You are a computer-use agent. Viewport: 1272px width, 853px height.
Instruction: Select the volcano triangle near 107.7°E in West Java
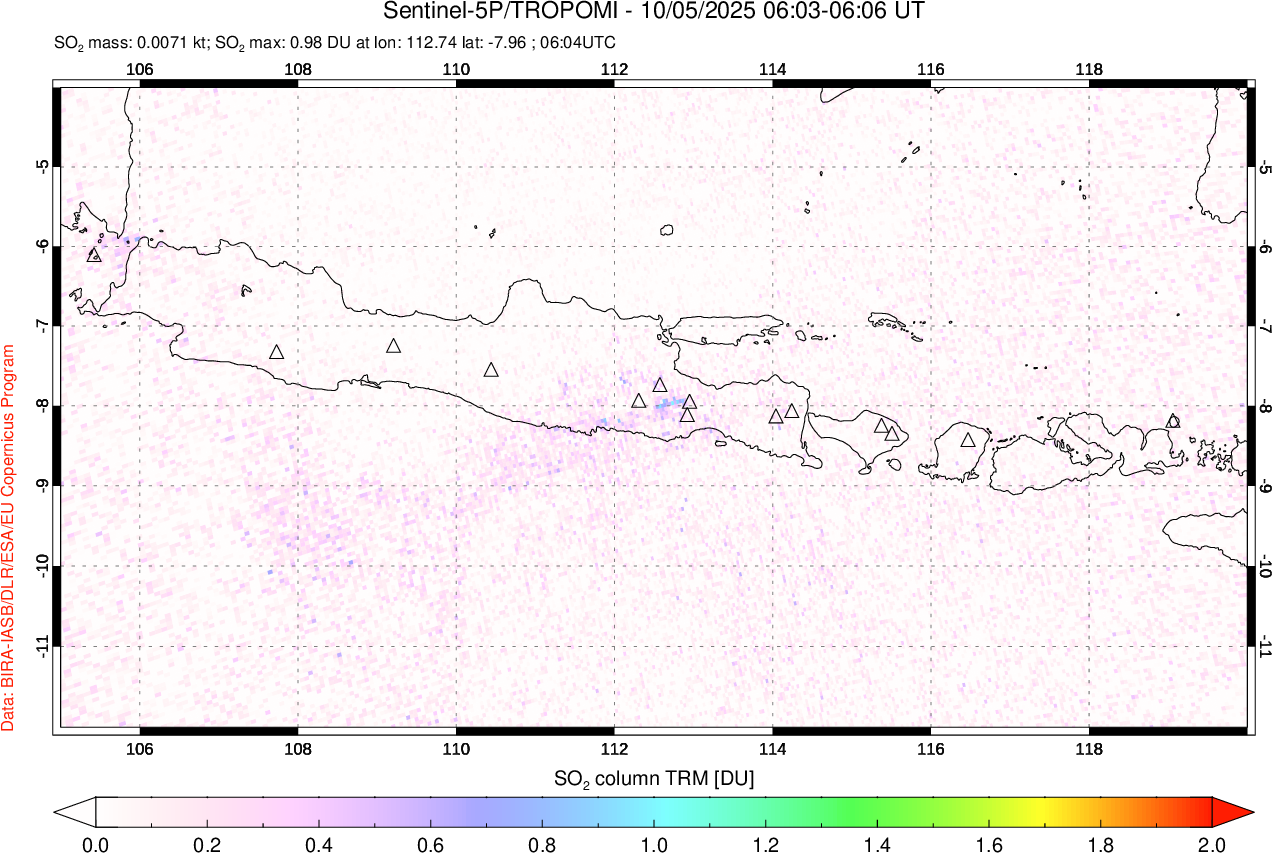(x=276, y=352)
